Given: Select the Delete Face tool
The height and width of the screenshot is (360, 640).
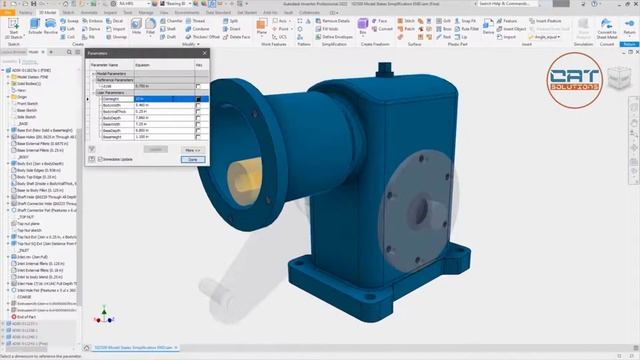Looking at the screenshot, I should coord(236,37).
